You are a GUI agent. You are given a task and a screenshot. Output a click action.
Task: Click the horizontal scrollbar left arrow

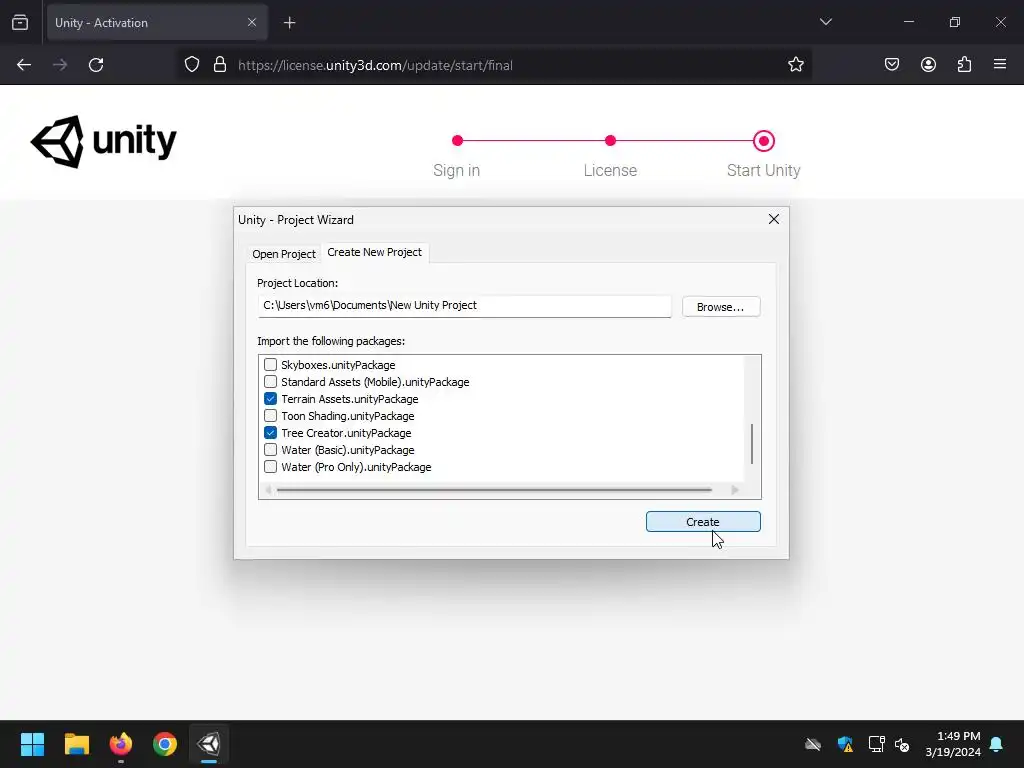tap(267, 490)
